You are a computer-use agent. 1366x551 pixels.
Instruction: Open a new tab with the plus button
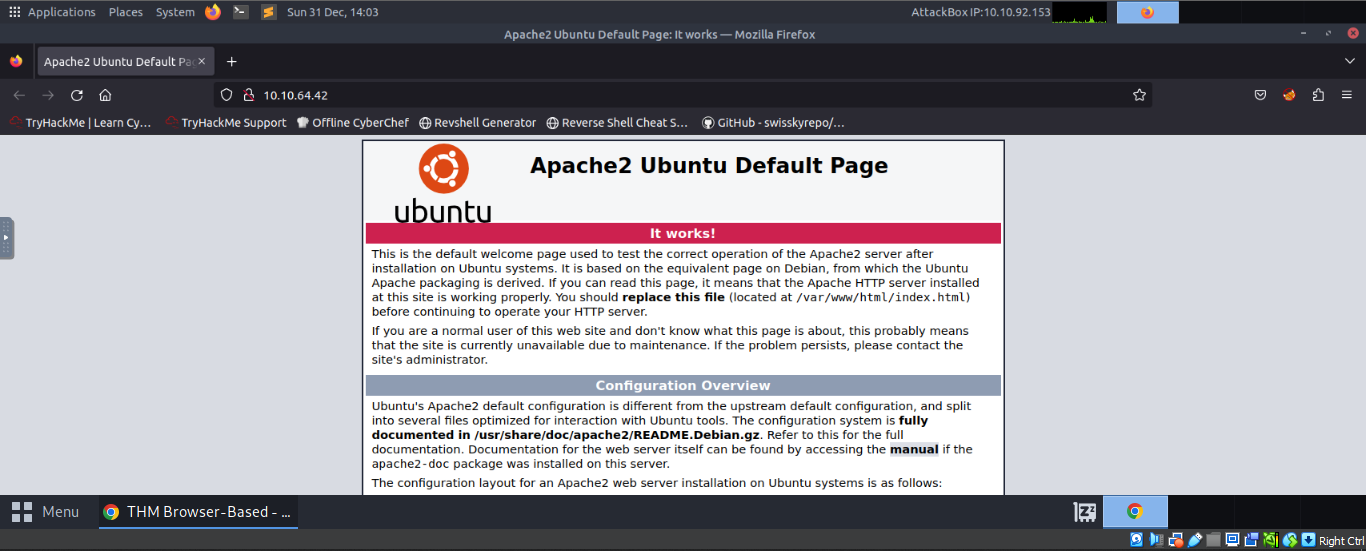pyautogui.click(x=231, y=61)
